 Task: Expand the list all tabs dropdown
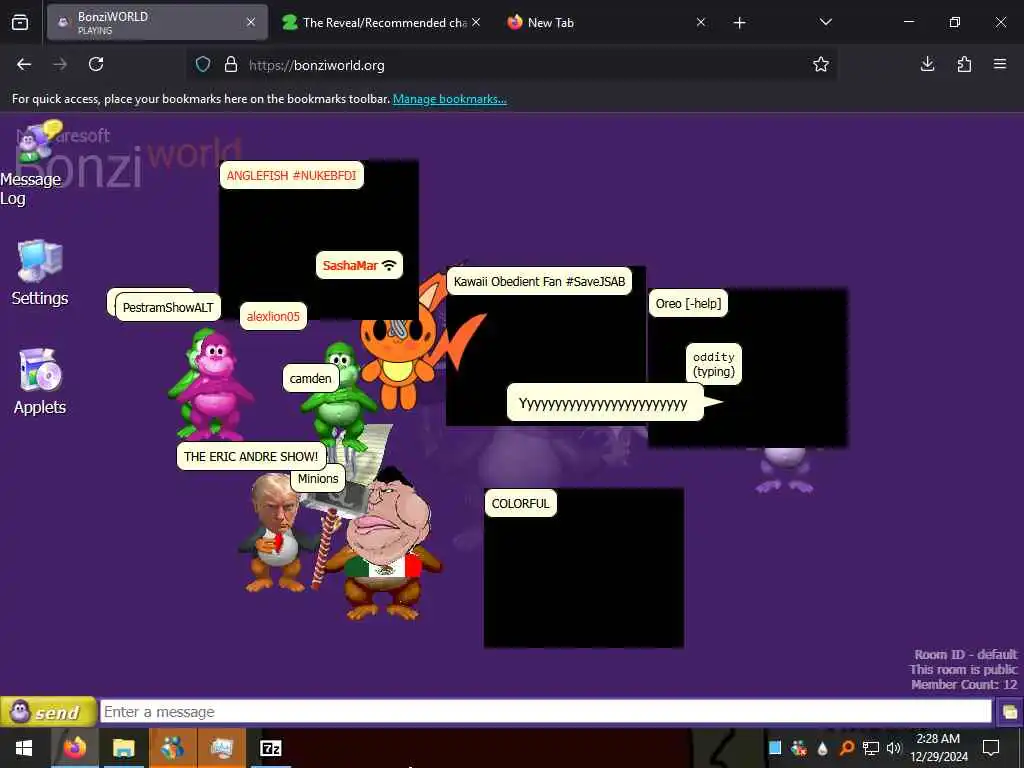(825, 22)
